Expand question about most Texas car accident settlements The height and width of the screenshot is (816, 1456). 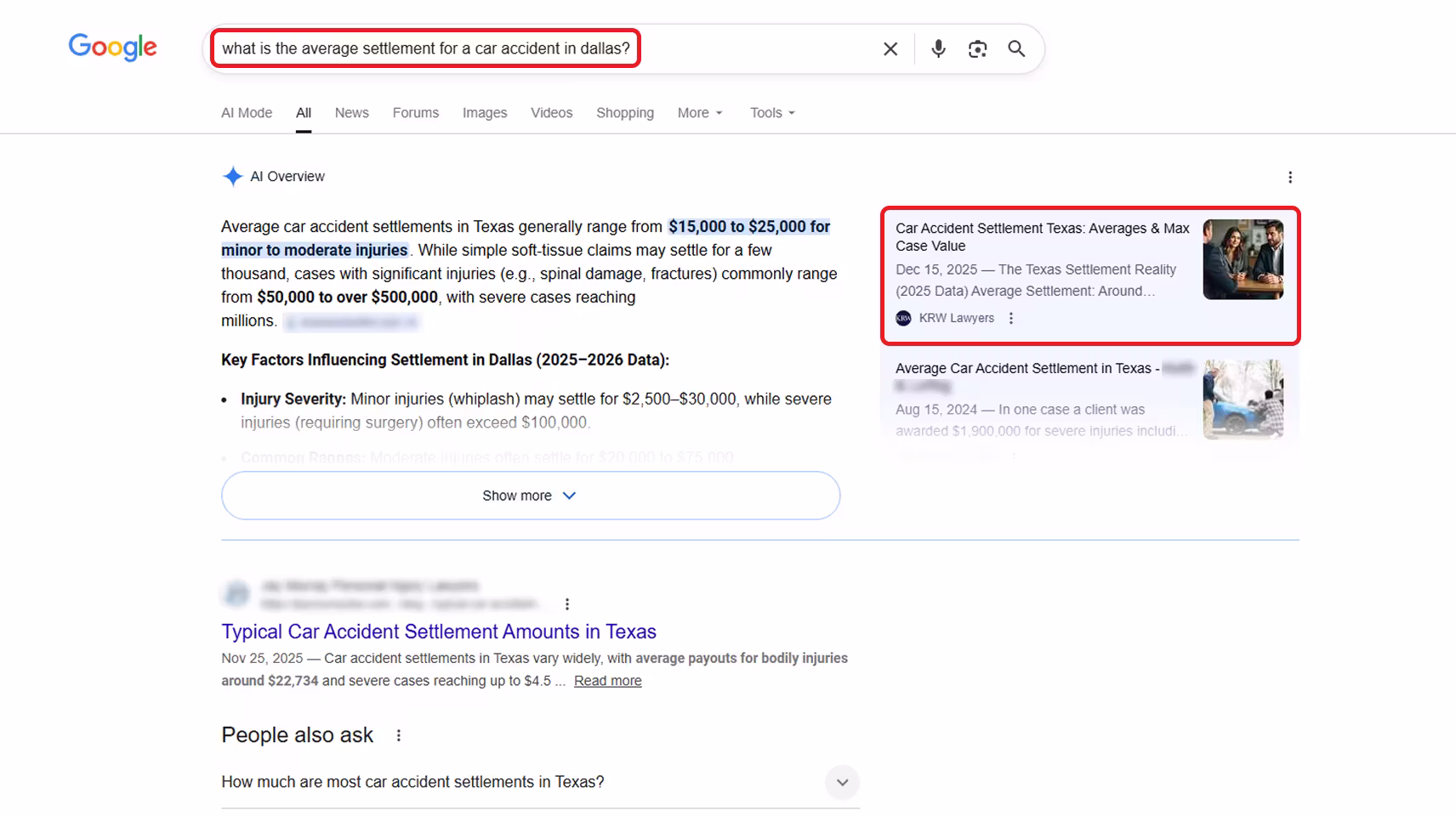[x=540, y=782]
